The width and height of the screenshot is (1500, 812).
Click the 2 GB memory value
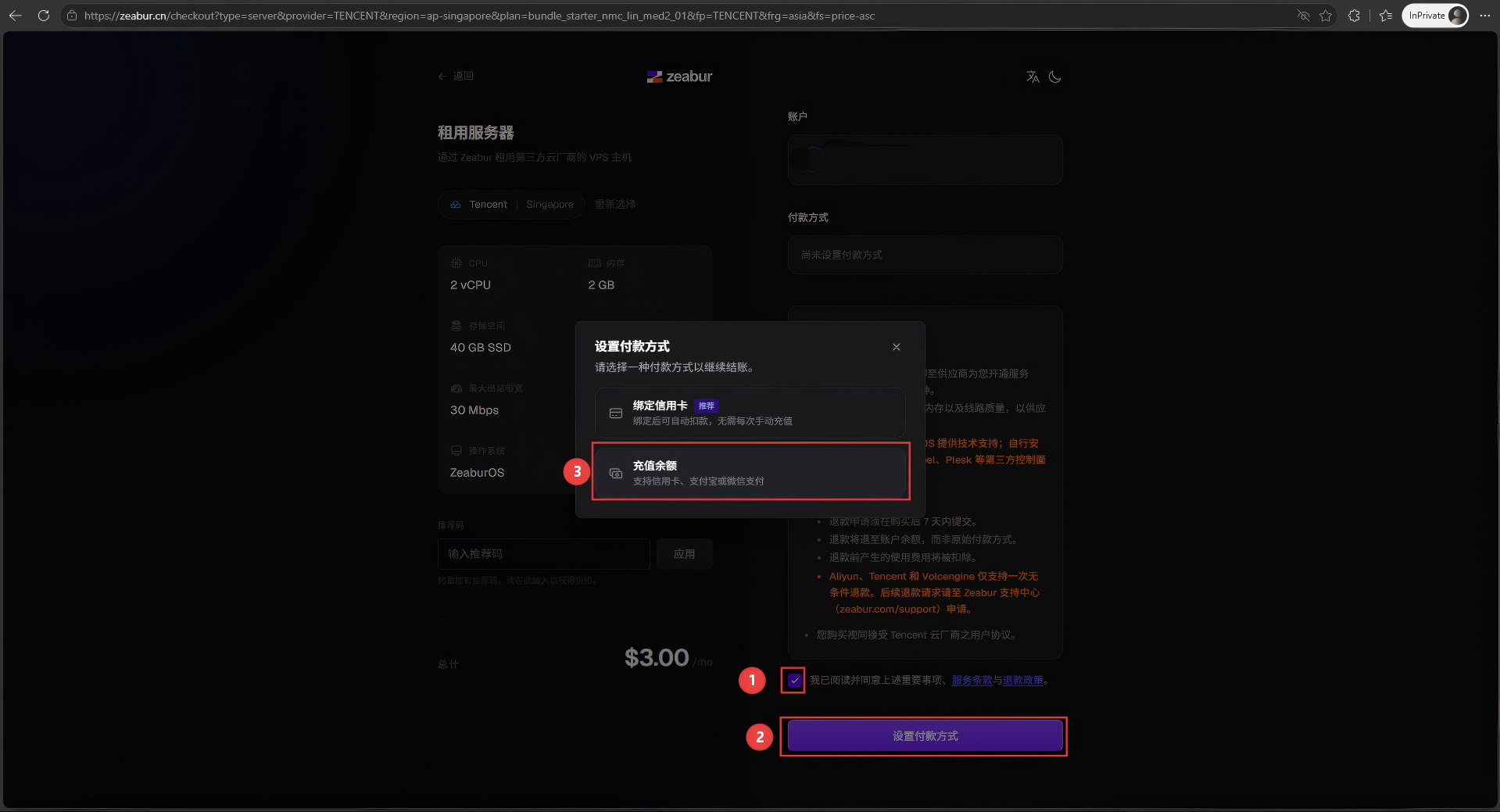click(x=601, y=285)
